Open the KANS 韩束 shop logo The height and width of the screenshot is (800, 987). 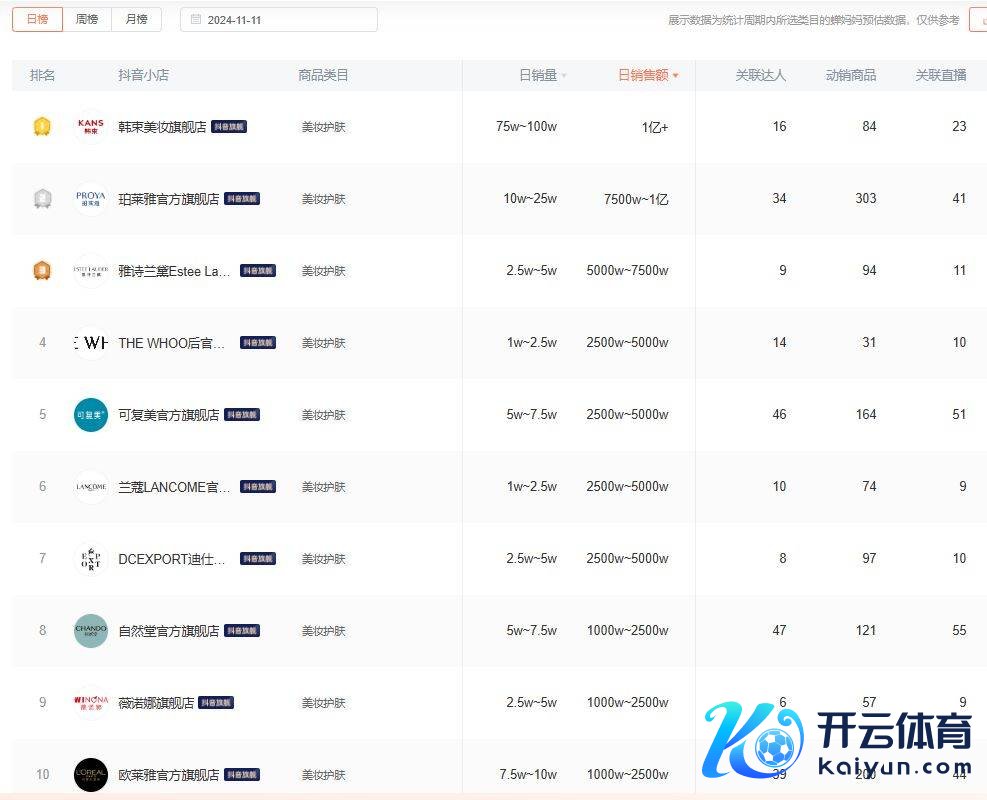[x=91, y=127]
